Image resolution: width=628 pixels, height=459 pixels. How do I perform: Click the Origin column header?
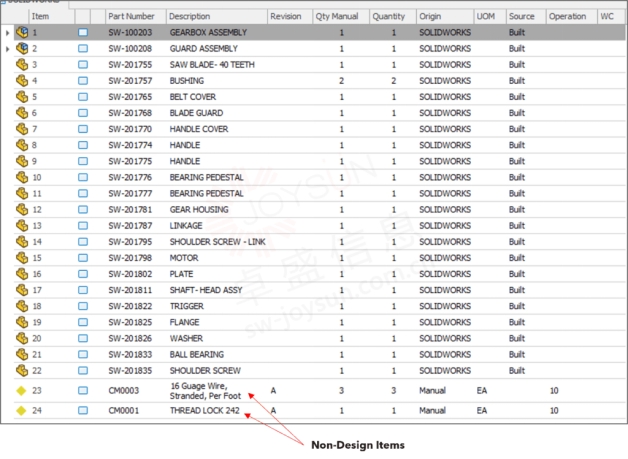coord(445,16)
